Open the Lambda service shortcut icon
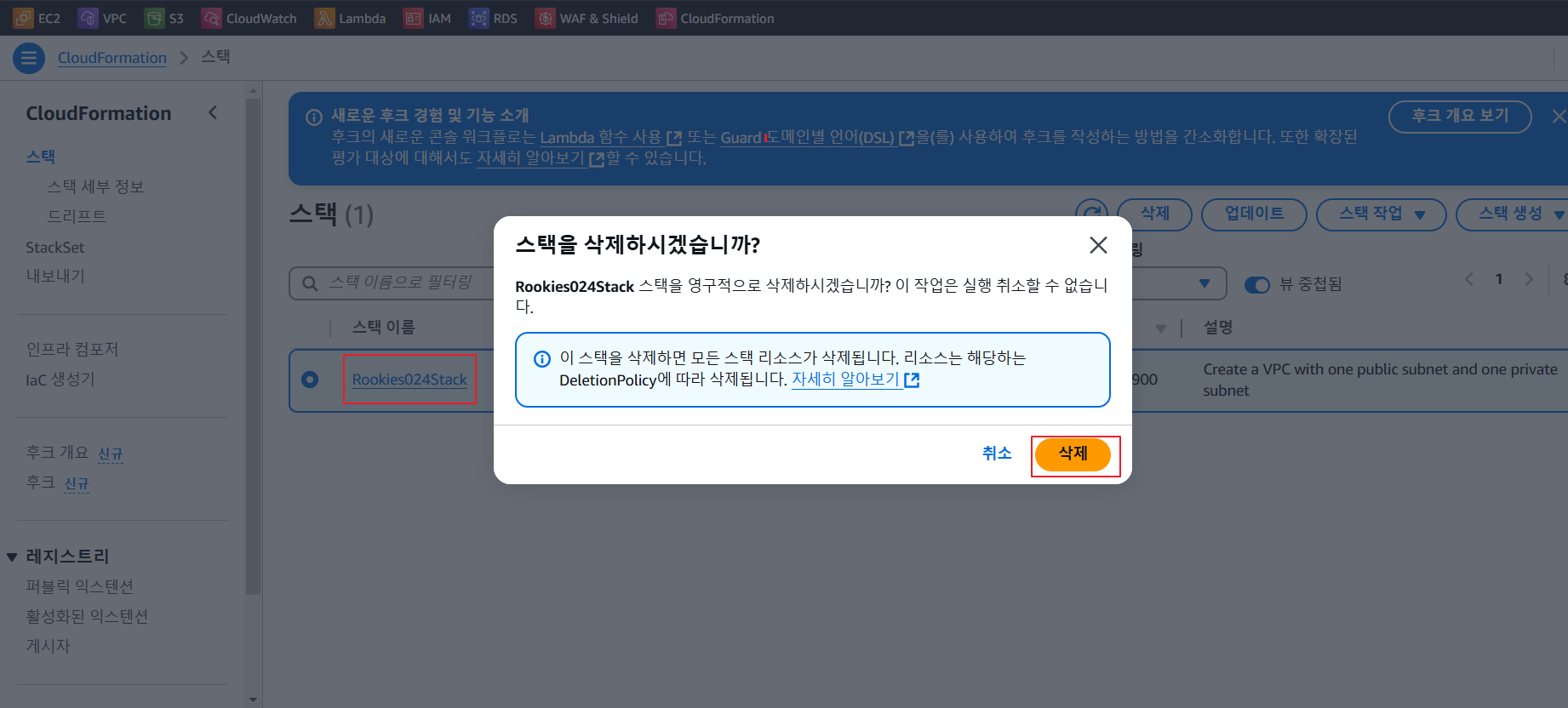Screen dimensions: 1568x708 tap(324, 18)
